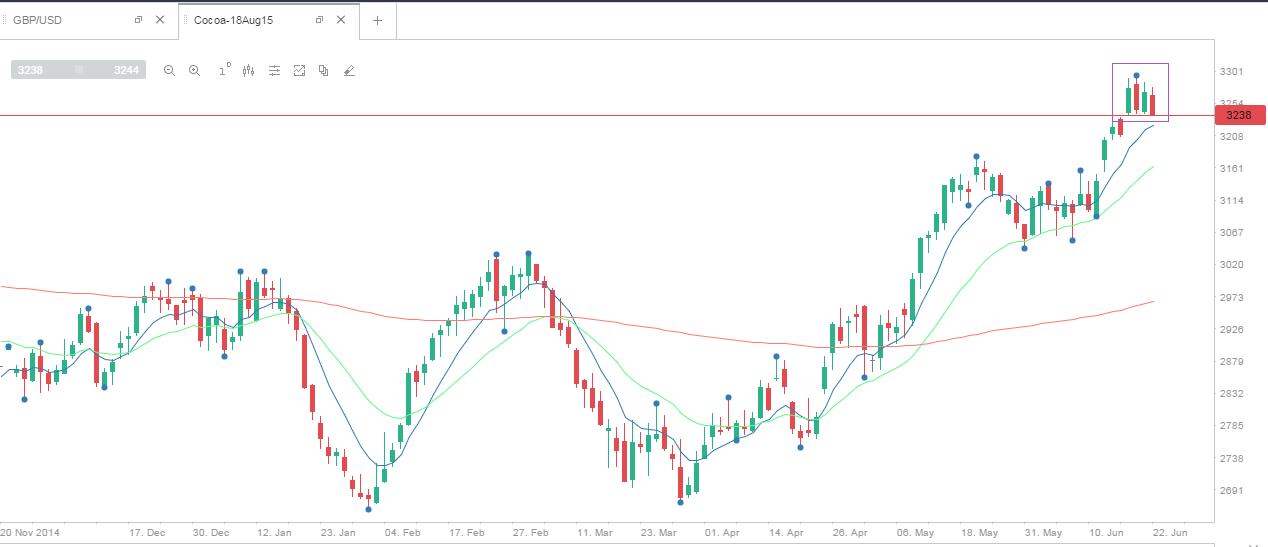Screen dimensions: 1268x547
Task: Open the candlestick chart type menu
Action: click(248, 70)
